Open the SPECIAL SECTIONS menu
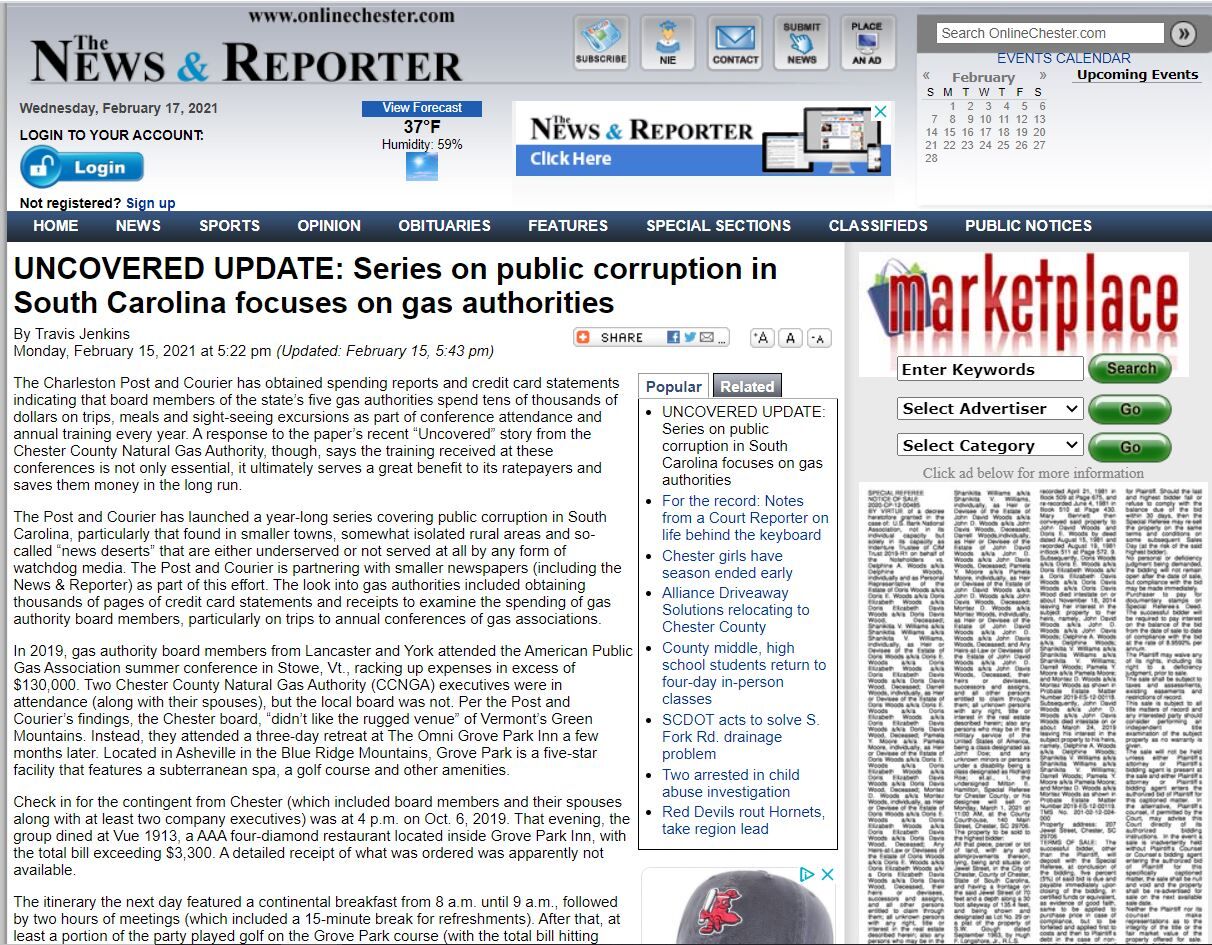The height and width of the screenshot is (945, 1212). tap(718, 226)
